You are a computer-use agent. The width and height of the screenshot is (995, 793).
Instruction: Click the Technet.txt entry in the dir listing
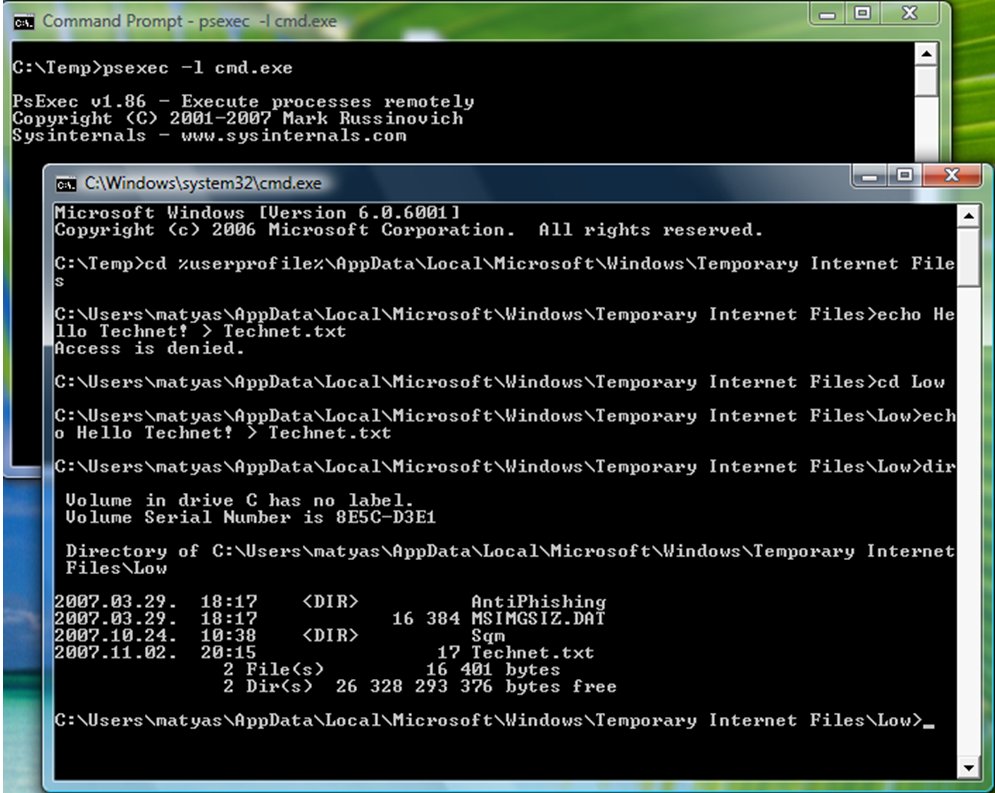pos(324,653)
